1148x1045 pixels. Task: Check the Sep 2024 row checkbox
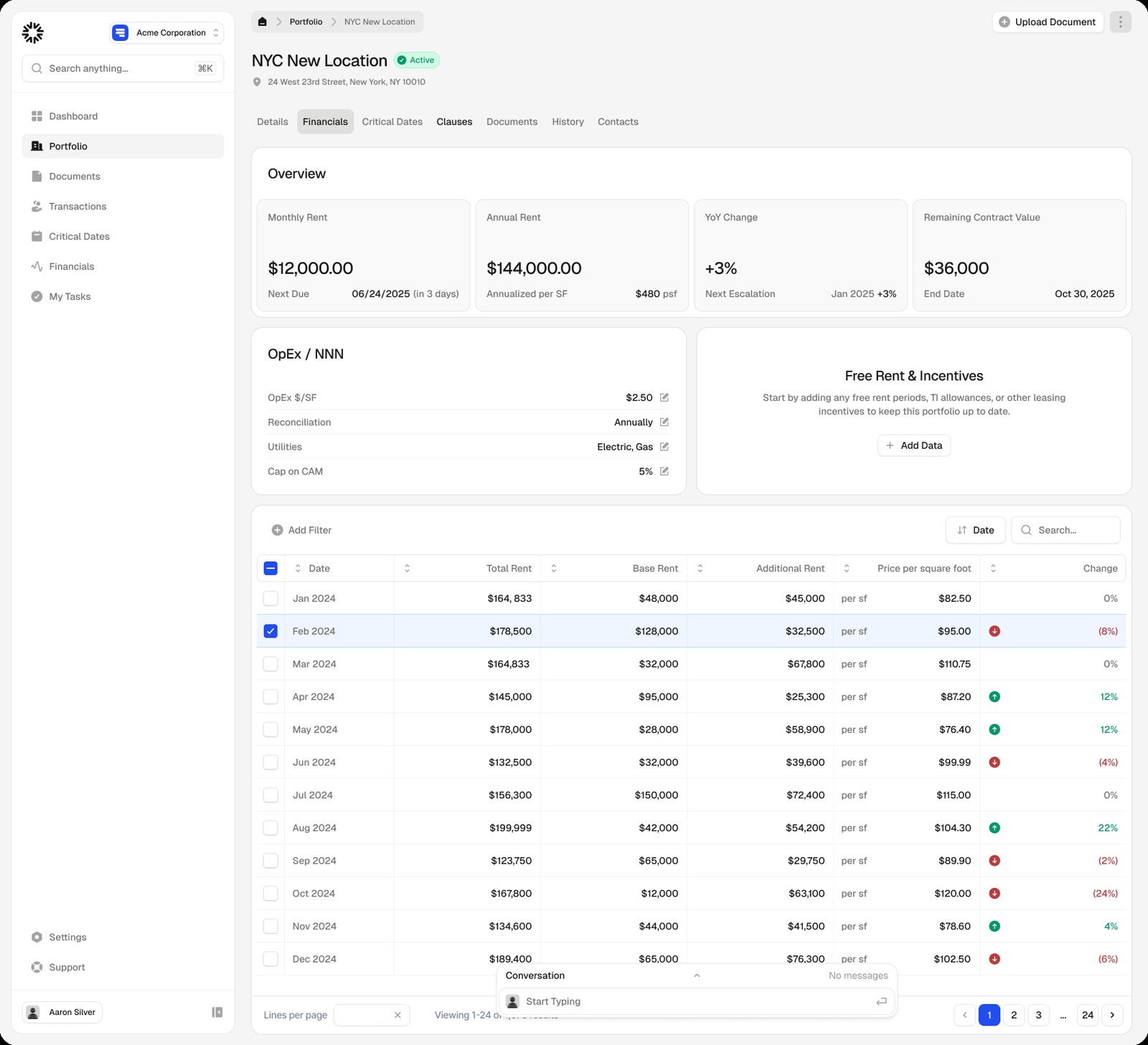(270, 861)
